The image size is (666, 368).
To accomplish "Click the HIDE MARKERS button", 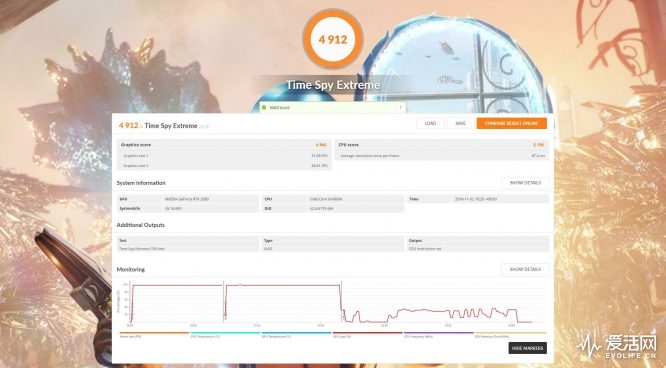I will pos(527,348).
